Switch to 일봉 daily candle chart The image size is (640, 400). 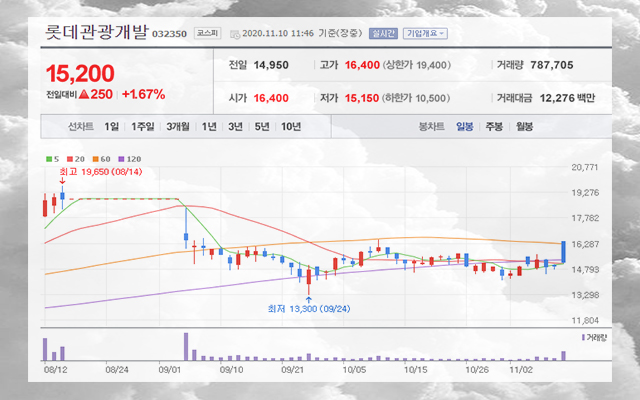[x=464, y=127]
